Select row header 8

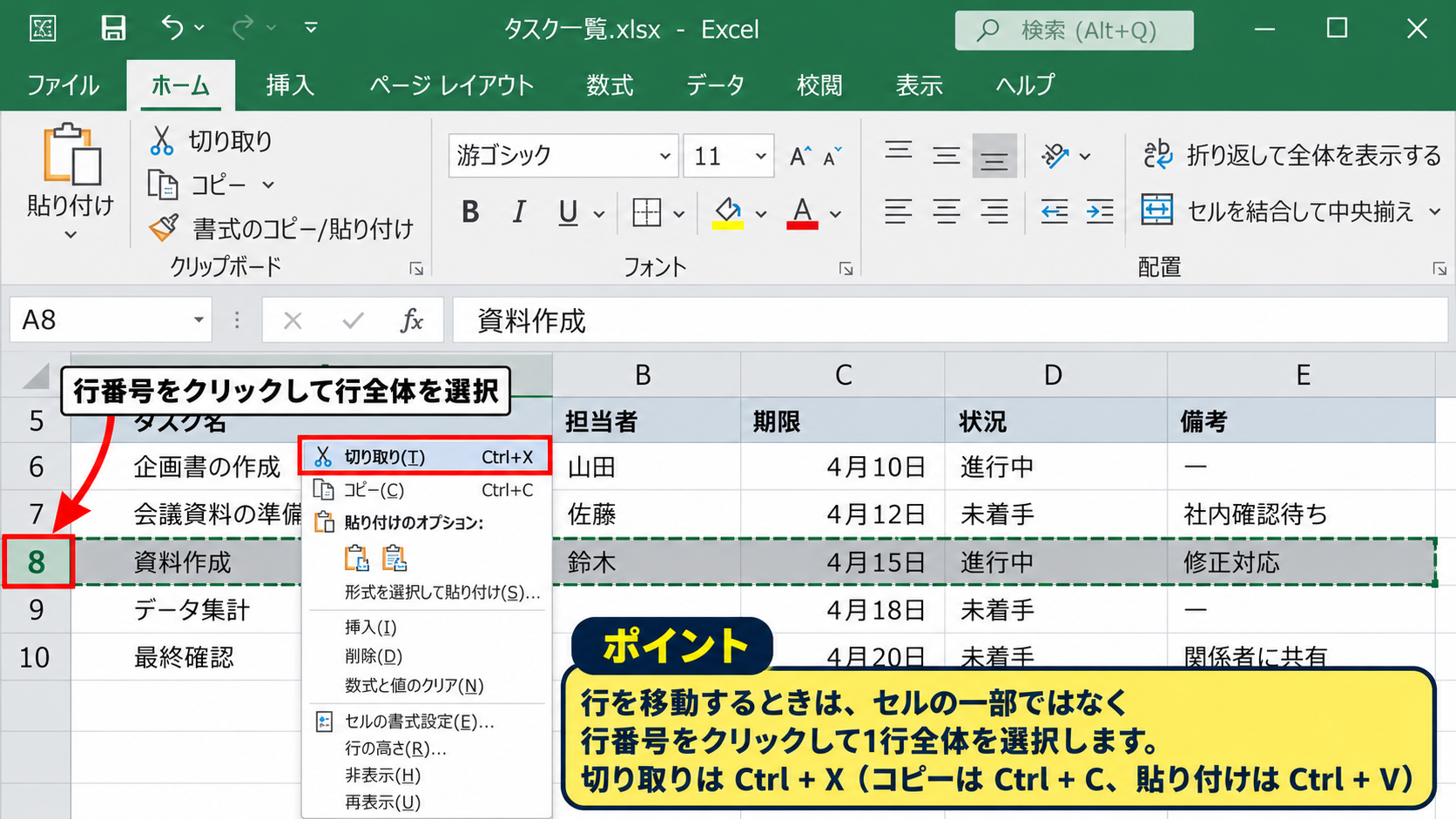pos(37,562)
